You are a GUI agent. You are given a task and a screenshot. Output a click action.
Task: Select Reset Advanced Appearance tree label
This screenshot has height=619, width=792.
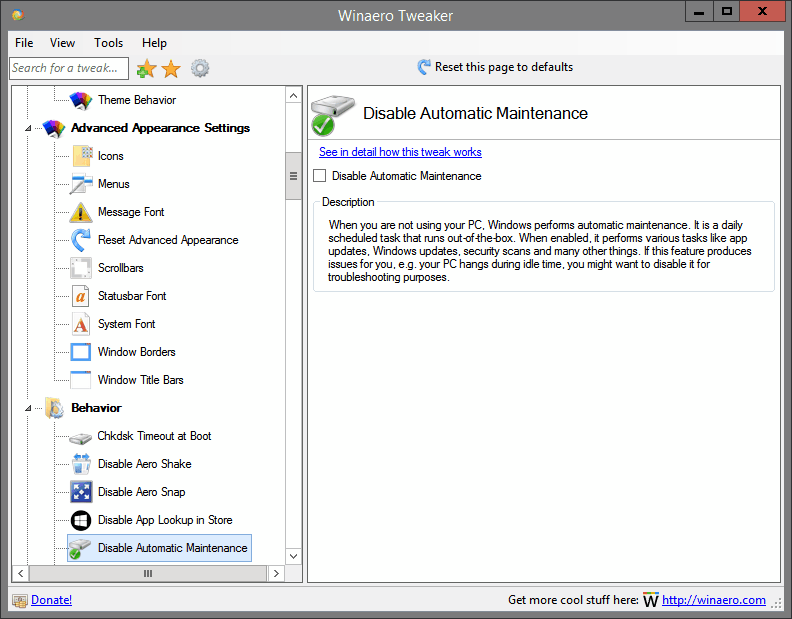pyautogui.click(x=168, y=240)
